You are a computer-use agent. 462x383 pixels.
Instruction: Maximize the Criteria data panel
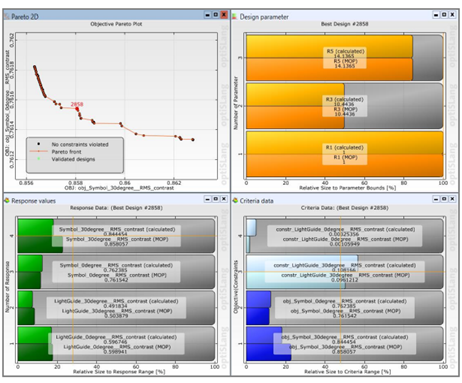tap(444, 199)
